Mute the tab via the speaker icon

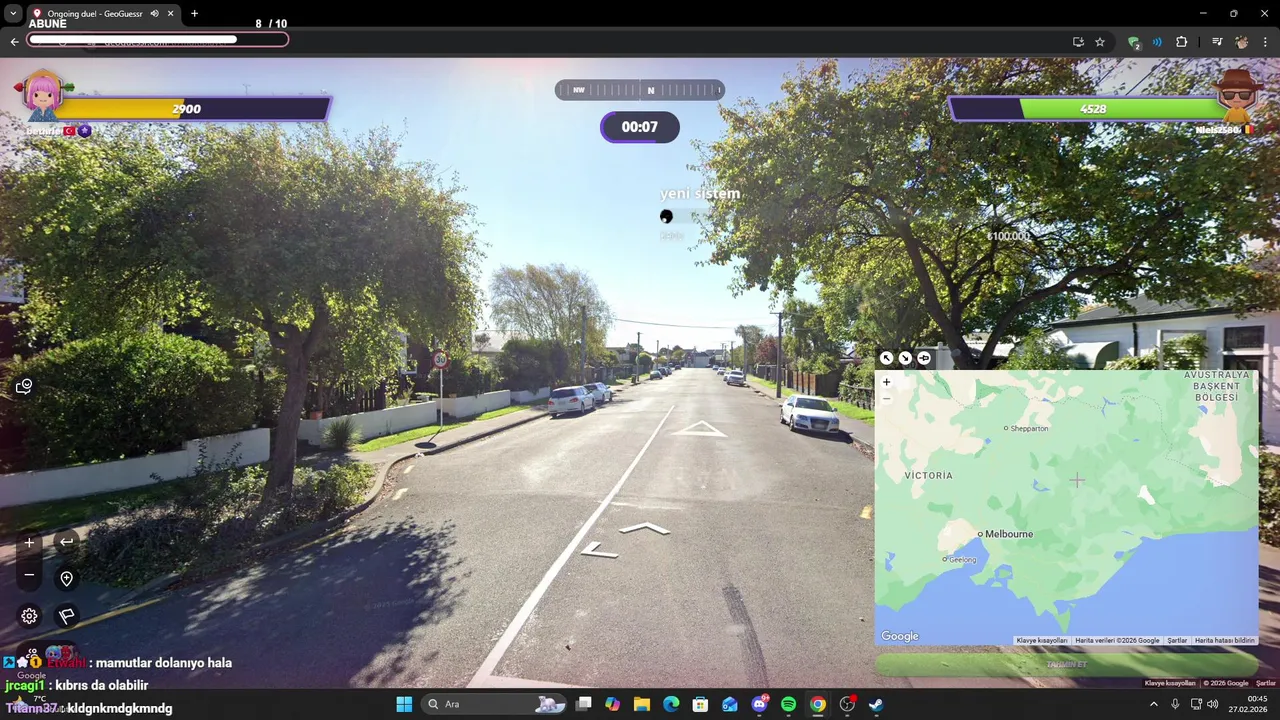[x=154, y=14]
